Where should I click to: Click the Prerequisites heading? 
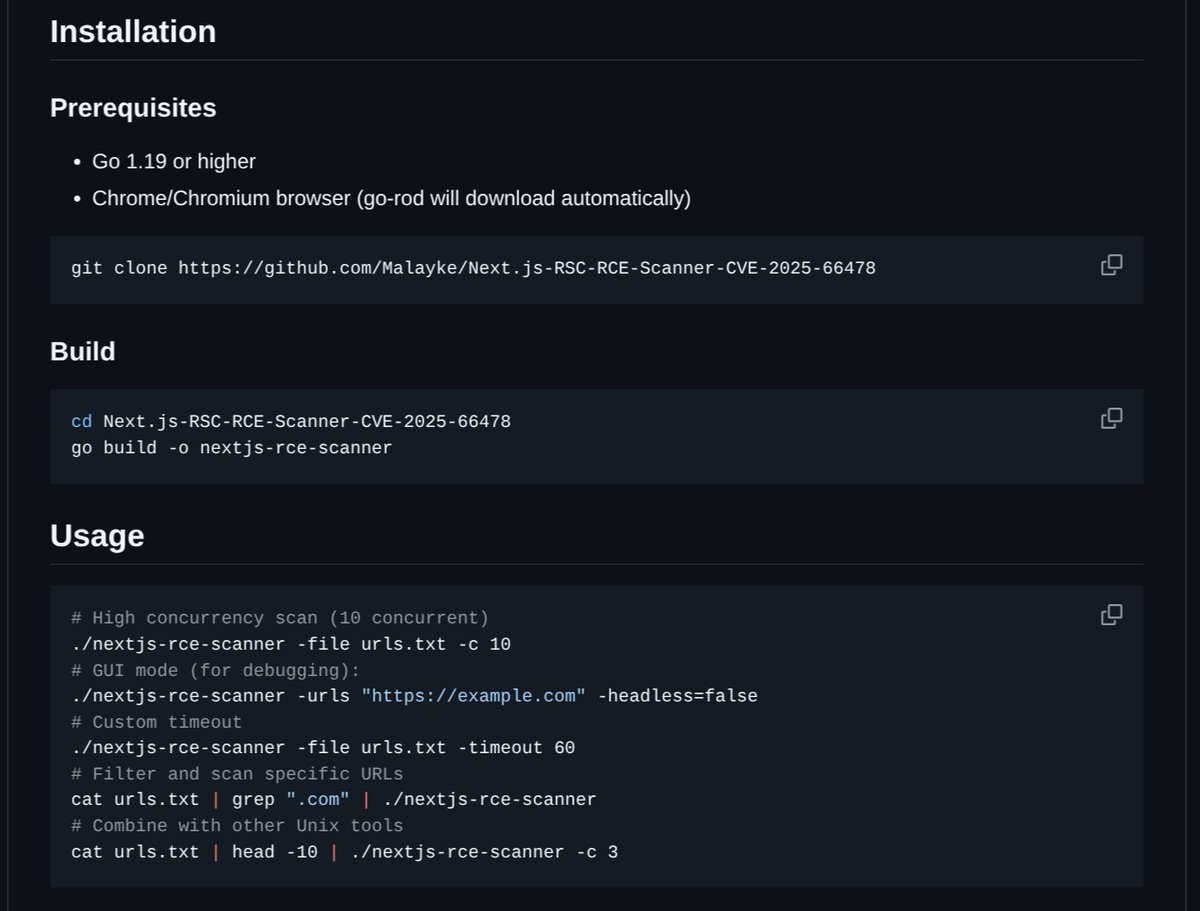(133, 108)
